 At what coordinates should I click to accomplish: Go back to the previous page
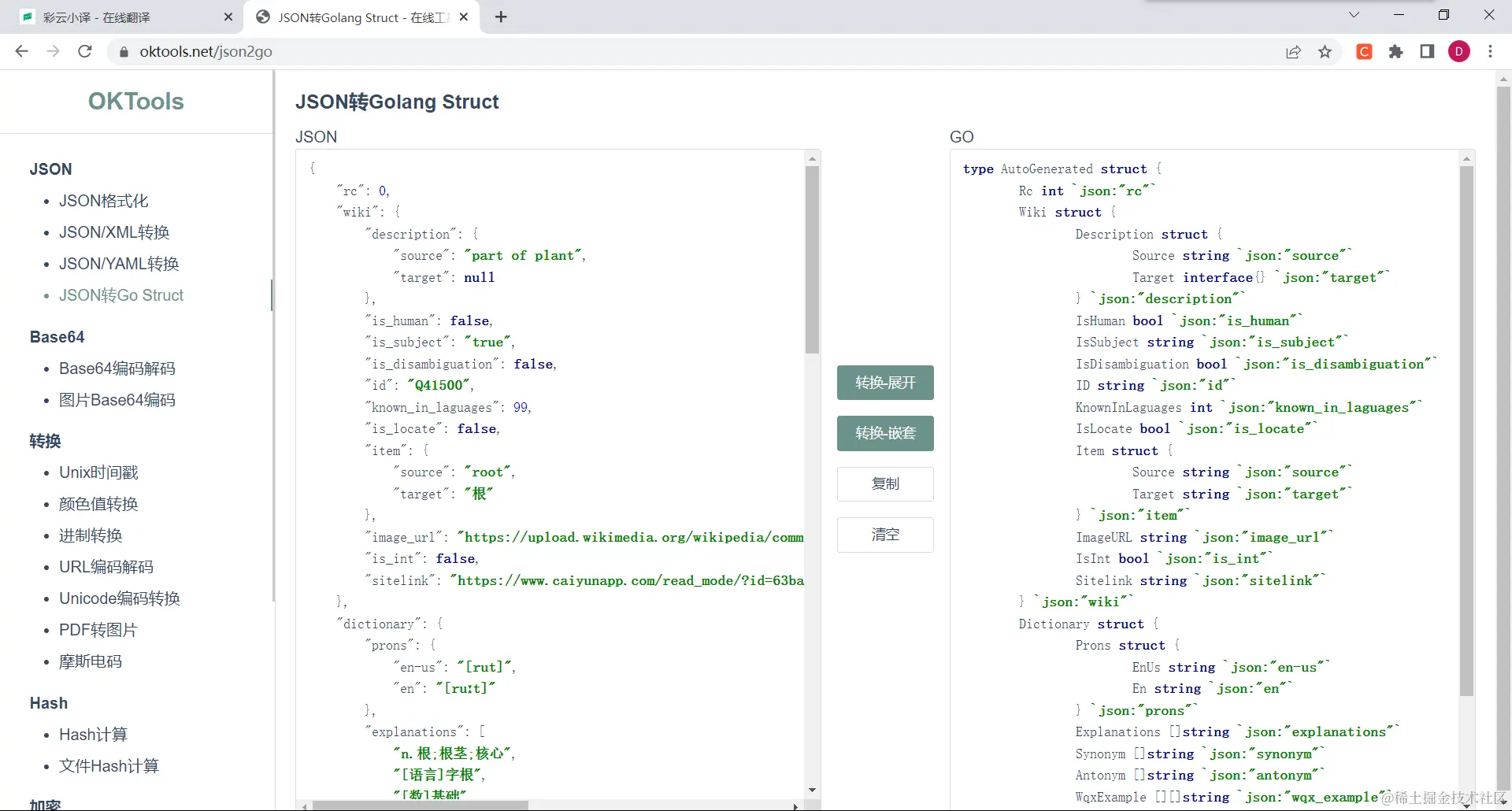pyautogui.click(x=21, y=51)
